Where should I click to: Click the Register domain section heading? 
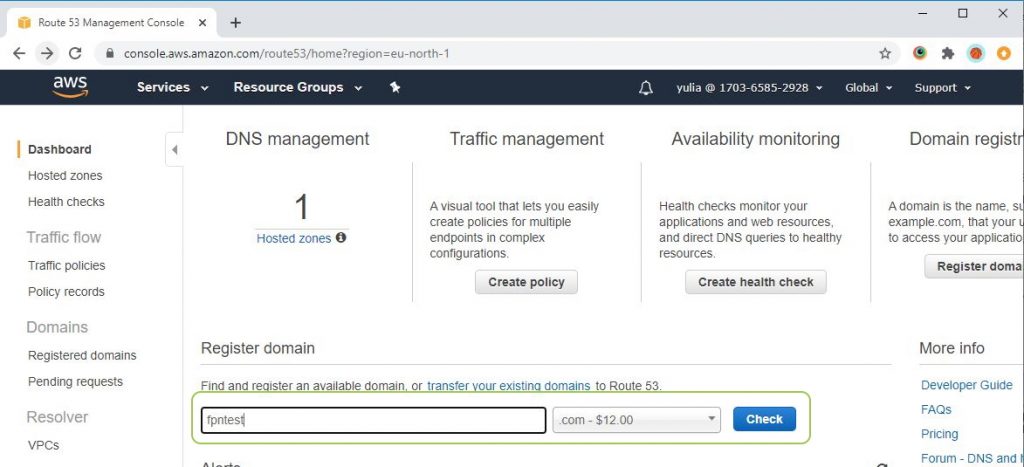[x=258, y=348]
